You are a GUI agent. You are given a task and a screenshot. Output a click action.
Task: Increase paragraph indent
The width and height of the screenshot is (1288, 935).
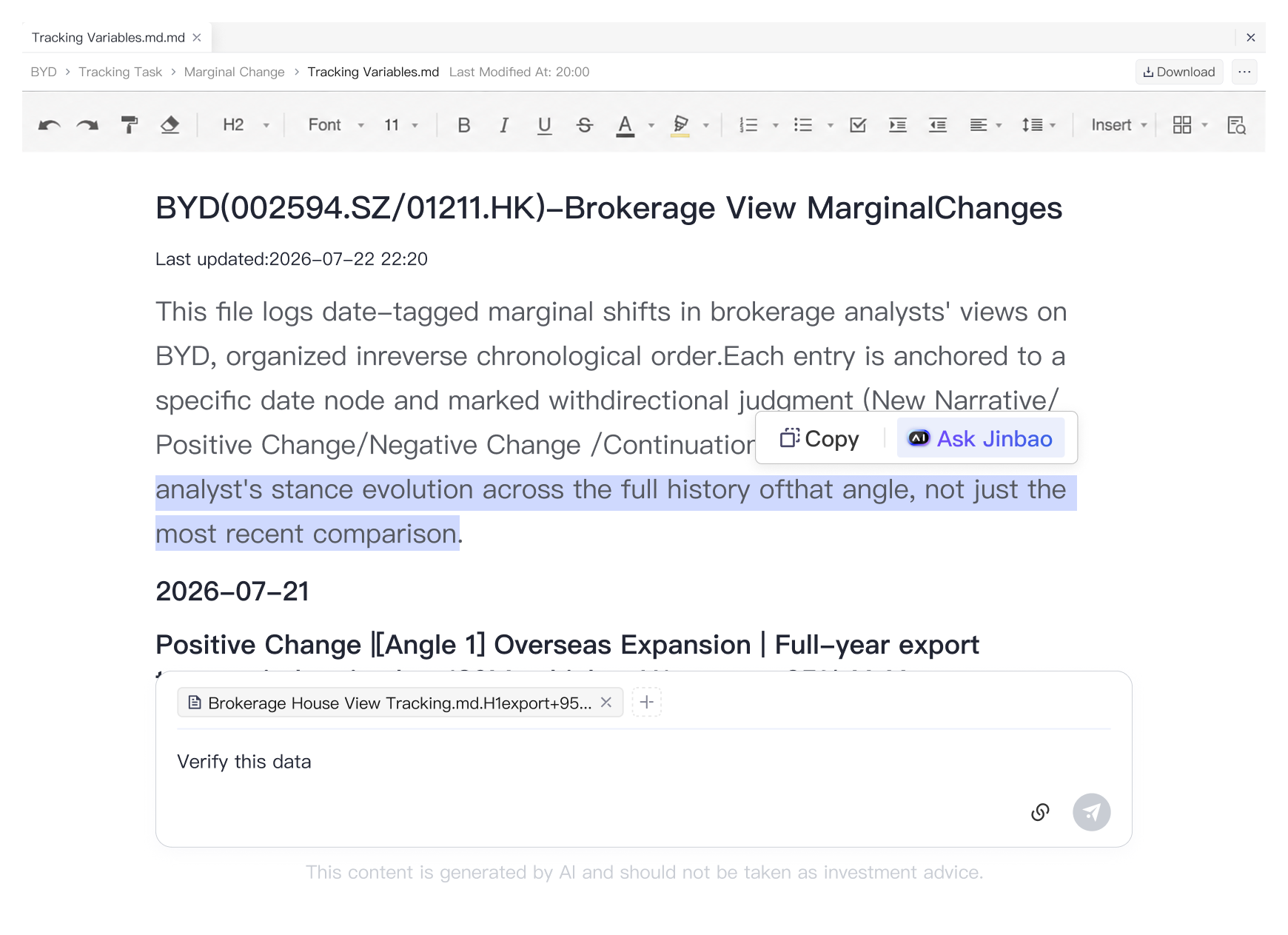898,125
